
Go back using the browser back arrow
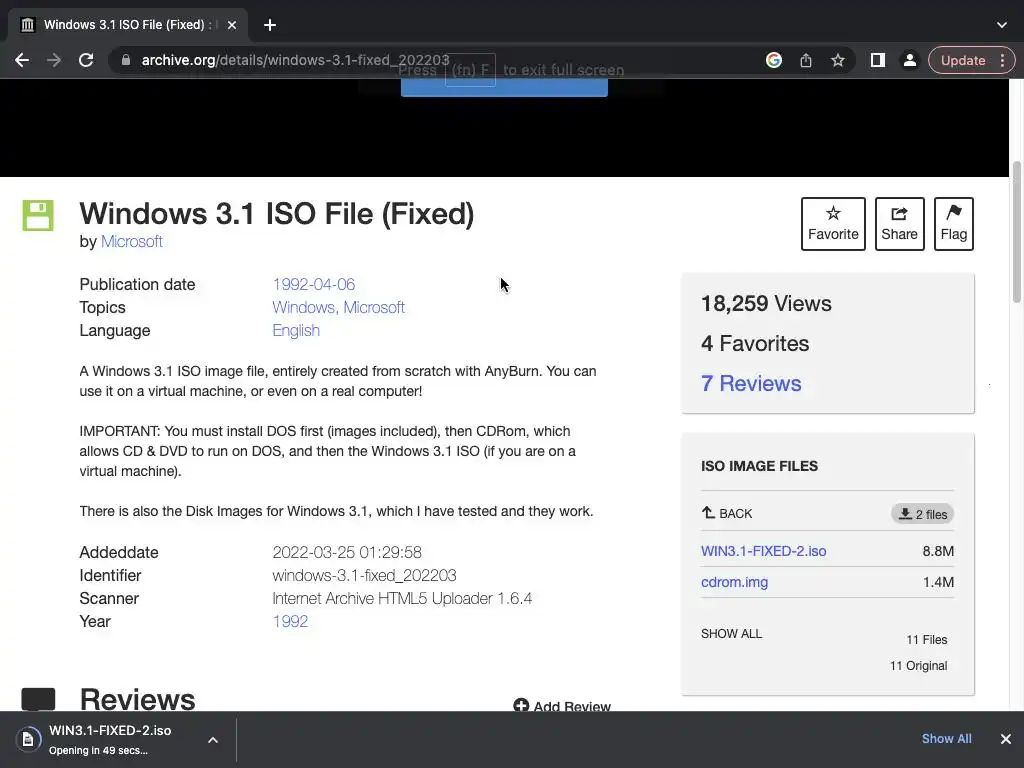coord(22,60)
